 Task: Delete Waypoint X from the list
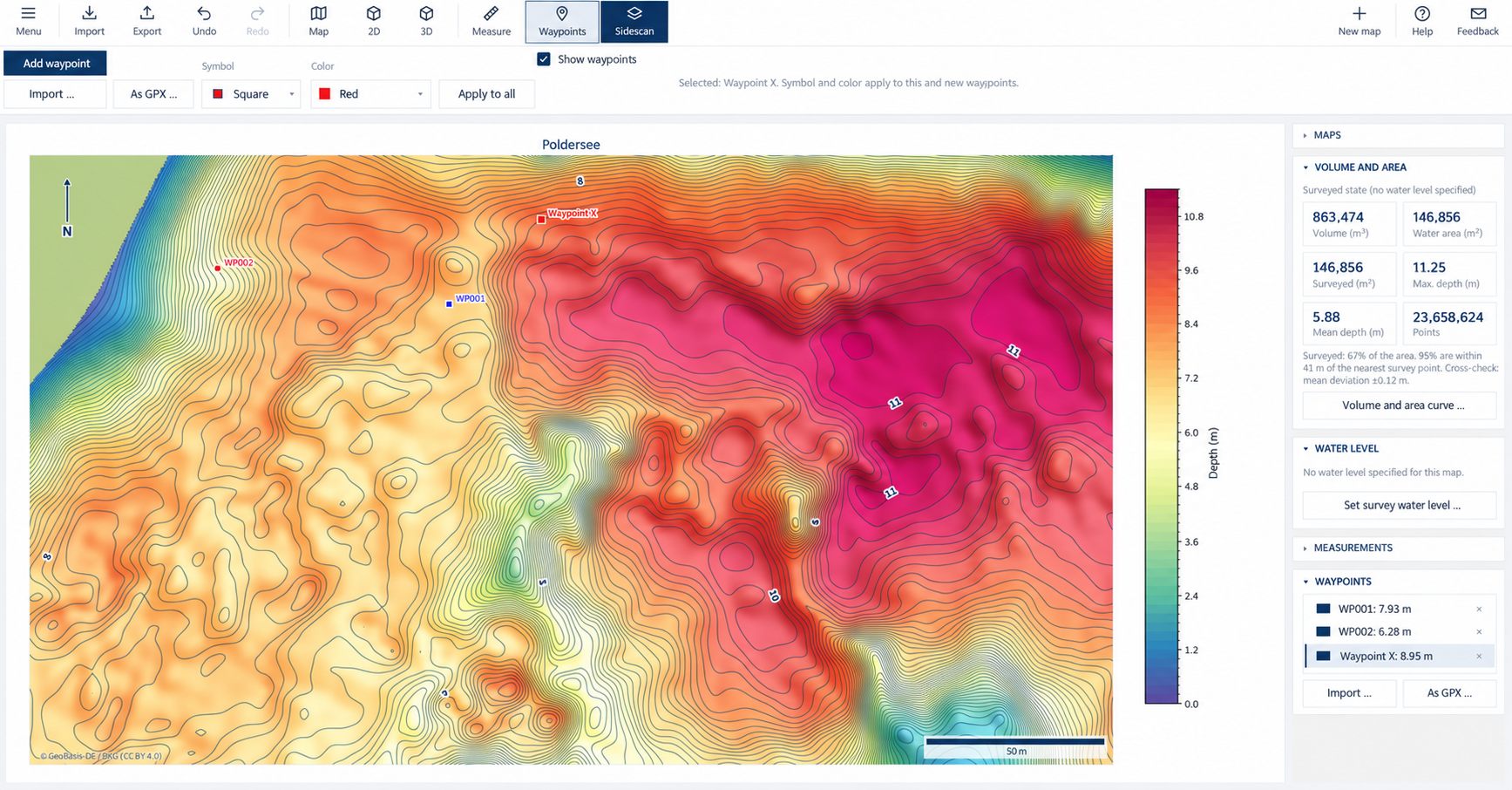click(1479, 656)
